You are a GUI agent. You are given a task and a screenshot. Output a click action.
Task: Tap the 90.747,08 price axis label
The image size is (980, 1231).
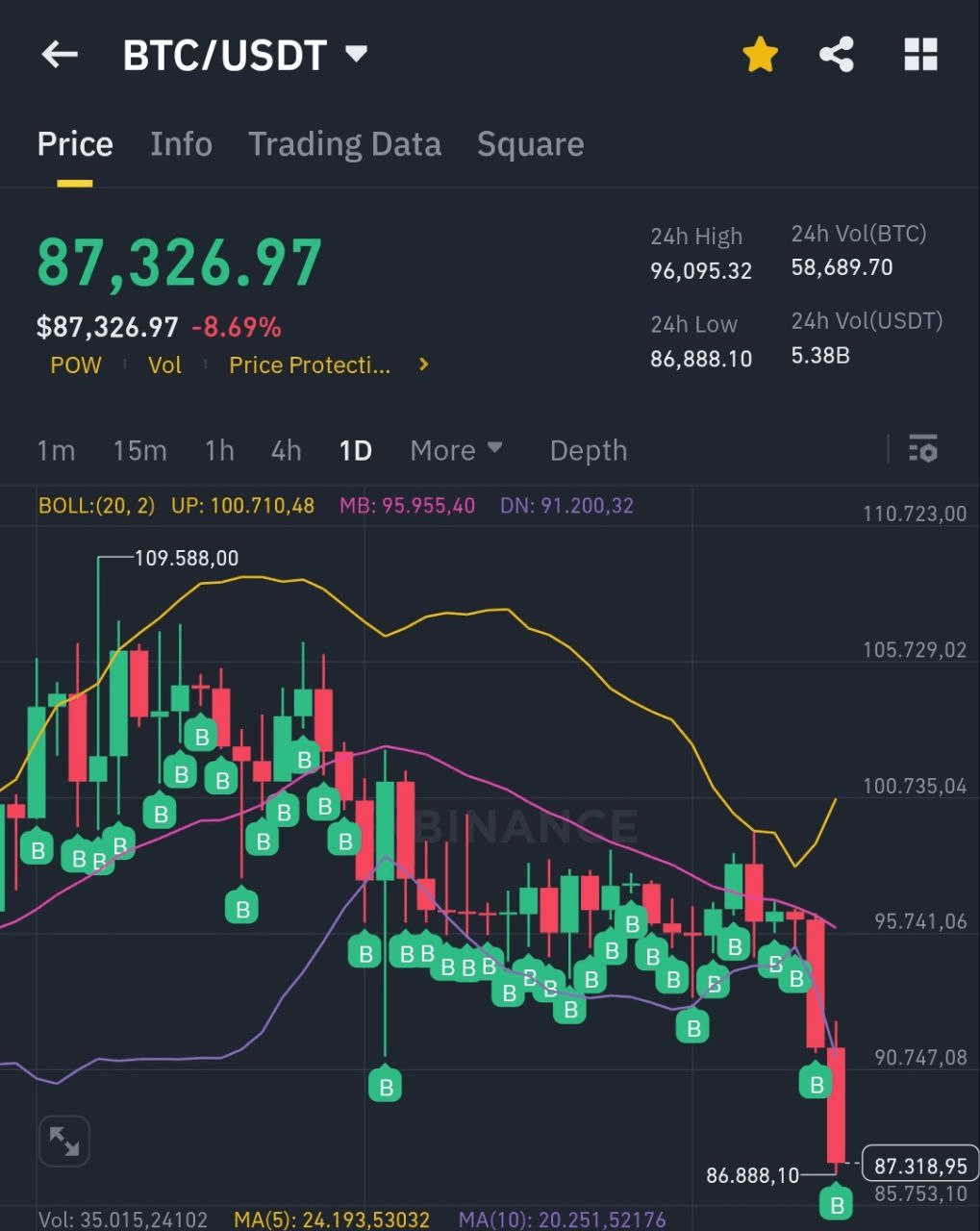920,1057
